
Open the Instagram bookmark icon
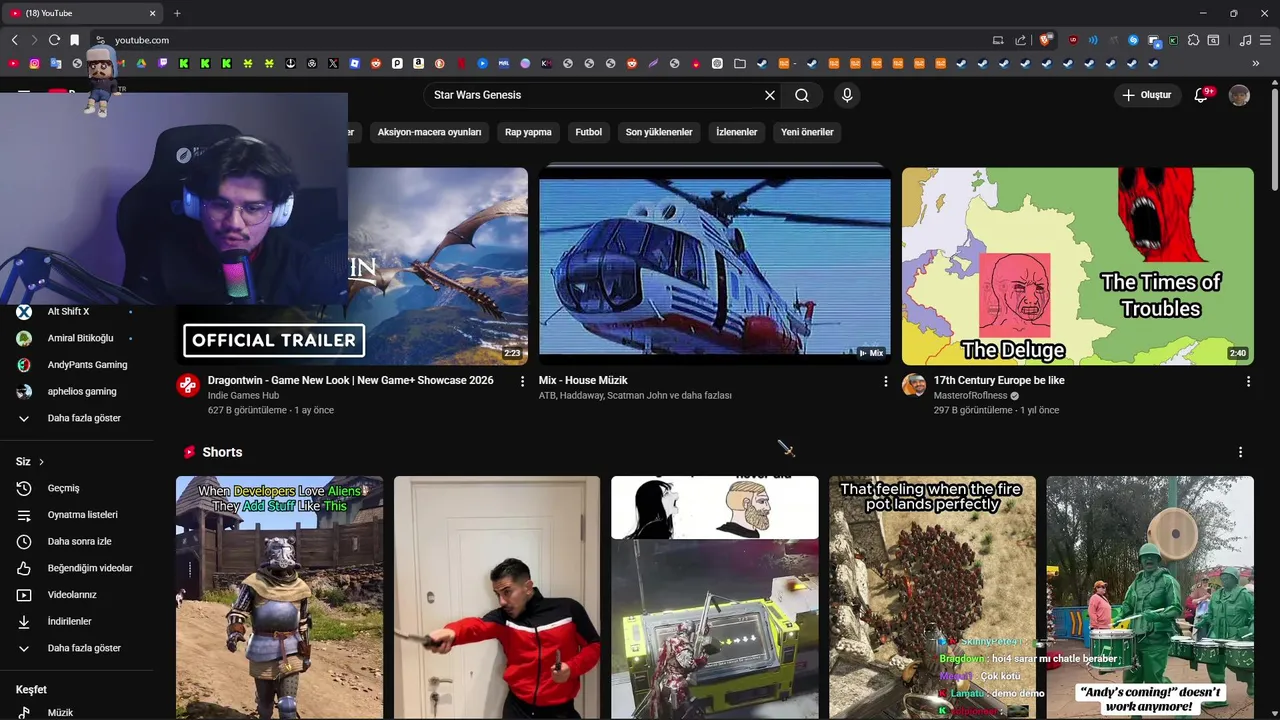(34, 63)
